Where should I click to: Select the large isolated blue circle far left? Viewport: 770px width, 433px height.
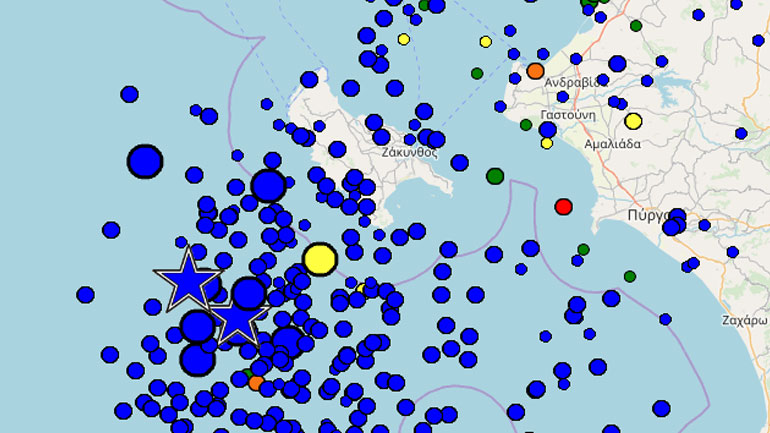(x=145, y=161)
